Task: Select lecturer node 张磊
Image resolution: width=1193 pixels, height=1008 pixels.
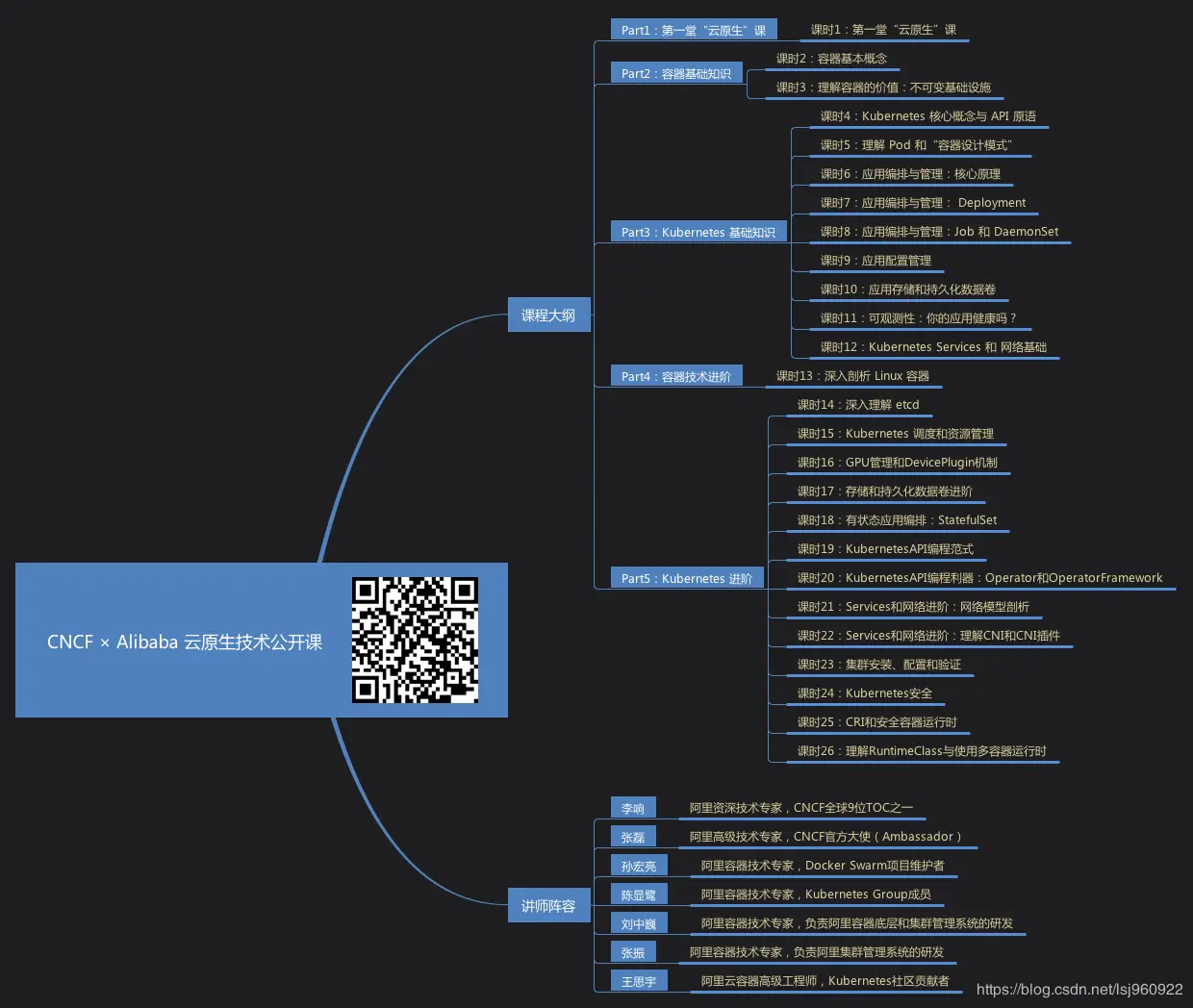Action: pyautogui.click(x=633, y=838)
